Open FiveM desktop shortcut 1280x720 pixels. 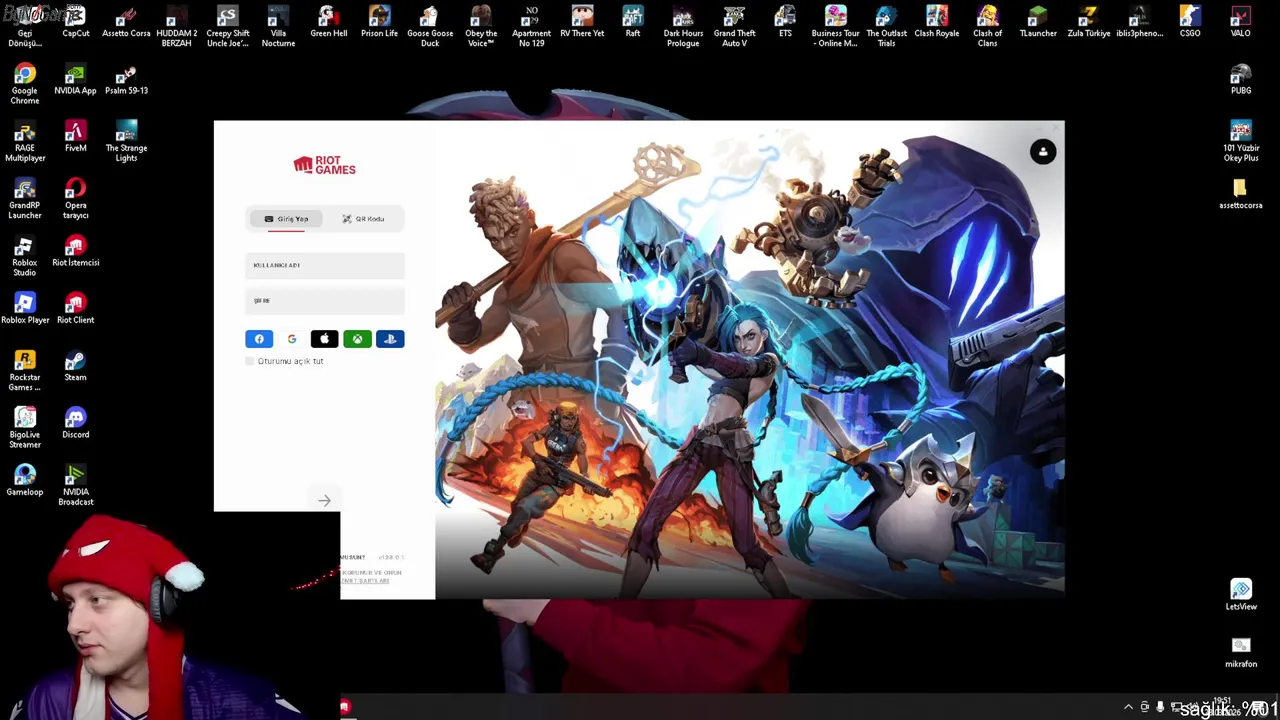75,137
